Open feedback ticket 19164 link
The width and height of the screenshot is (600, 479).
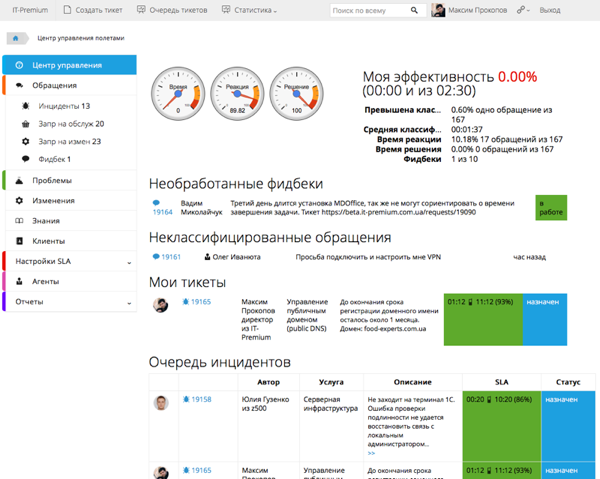tap(163, 212)
